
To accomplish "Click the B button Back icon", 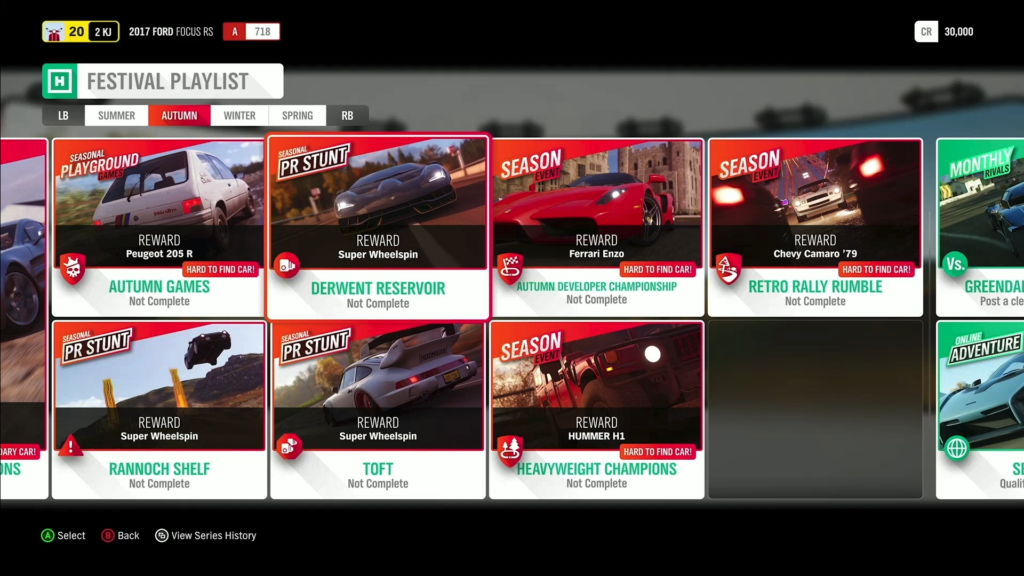I will tap(108, 536).
